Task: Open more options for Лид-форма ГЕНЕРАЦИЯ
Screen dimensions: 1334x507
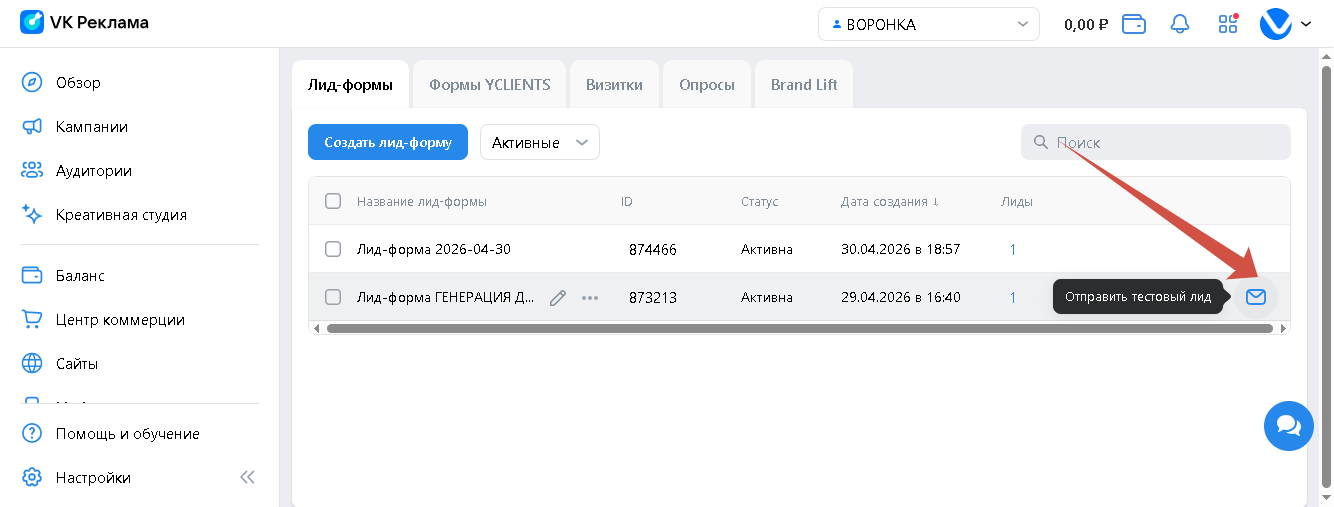Action: coord(590,297)
